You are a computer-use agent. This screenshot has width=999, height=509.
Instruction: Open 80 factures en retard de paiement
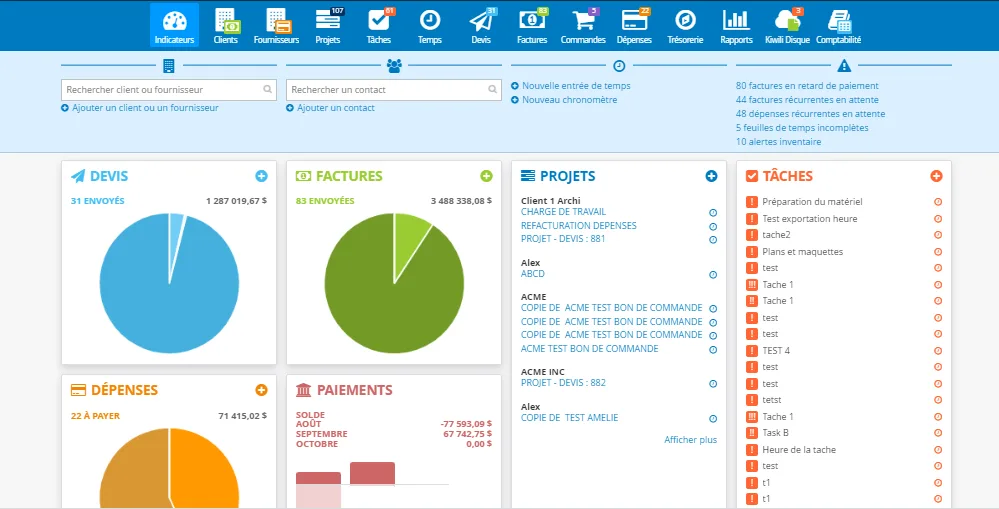807,85
